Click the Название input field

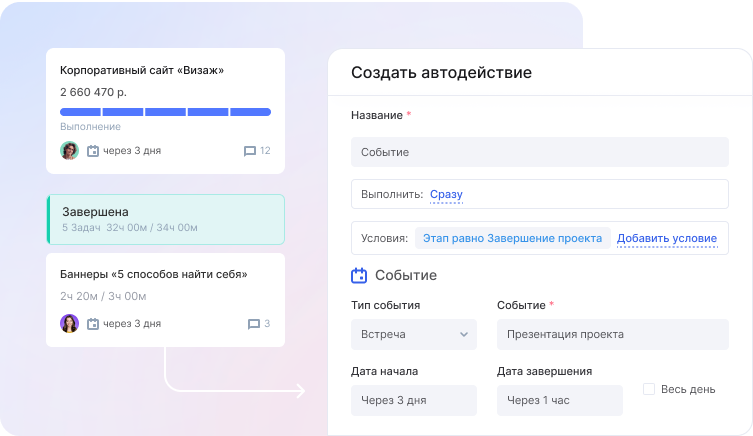[x=539, y=152]
